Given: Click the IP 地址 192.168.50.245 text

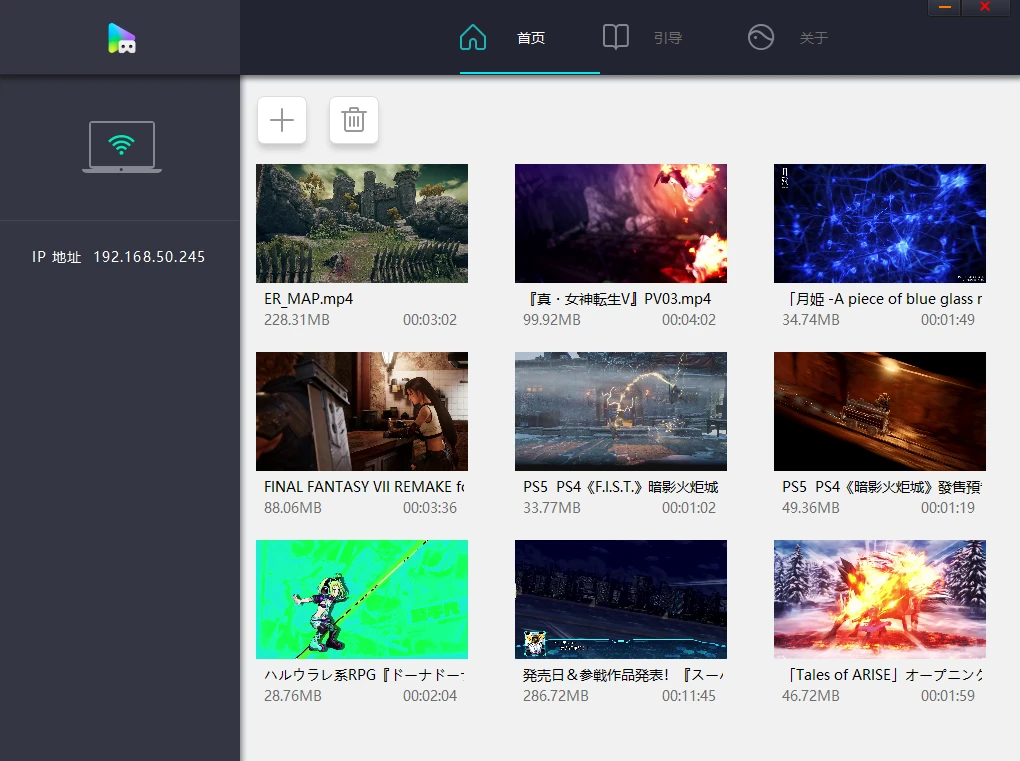Looking at the screenshot, I should (x=119, y=257).
